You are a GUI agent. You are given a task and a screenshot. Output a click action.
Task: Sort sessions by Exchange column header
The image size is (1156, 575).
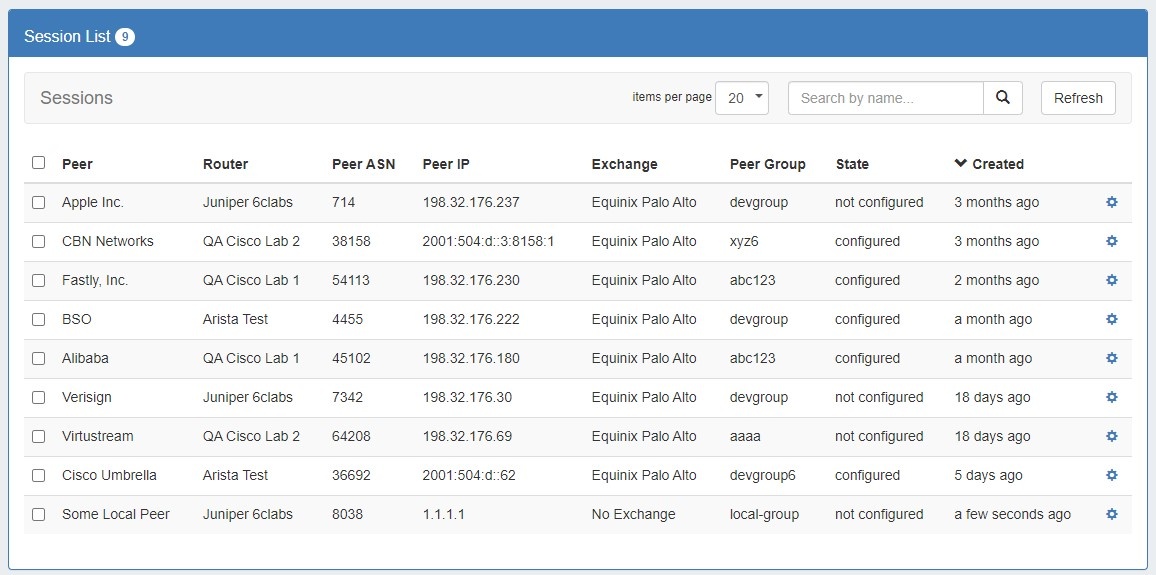click(624, 164)
